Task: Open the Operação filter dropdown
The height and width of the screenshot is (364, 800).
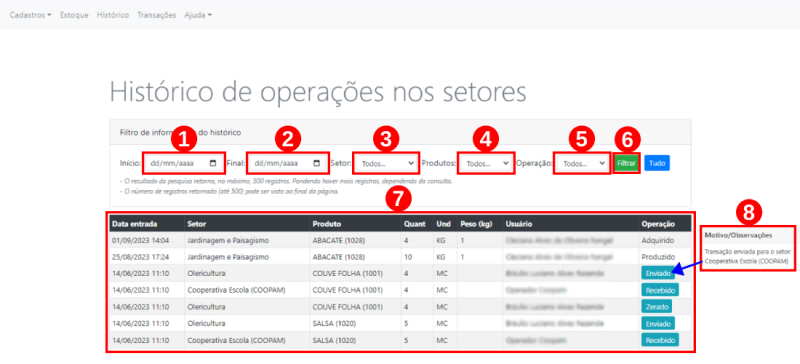Action: tap(582, 163)
